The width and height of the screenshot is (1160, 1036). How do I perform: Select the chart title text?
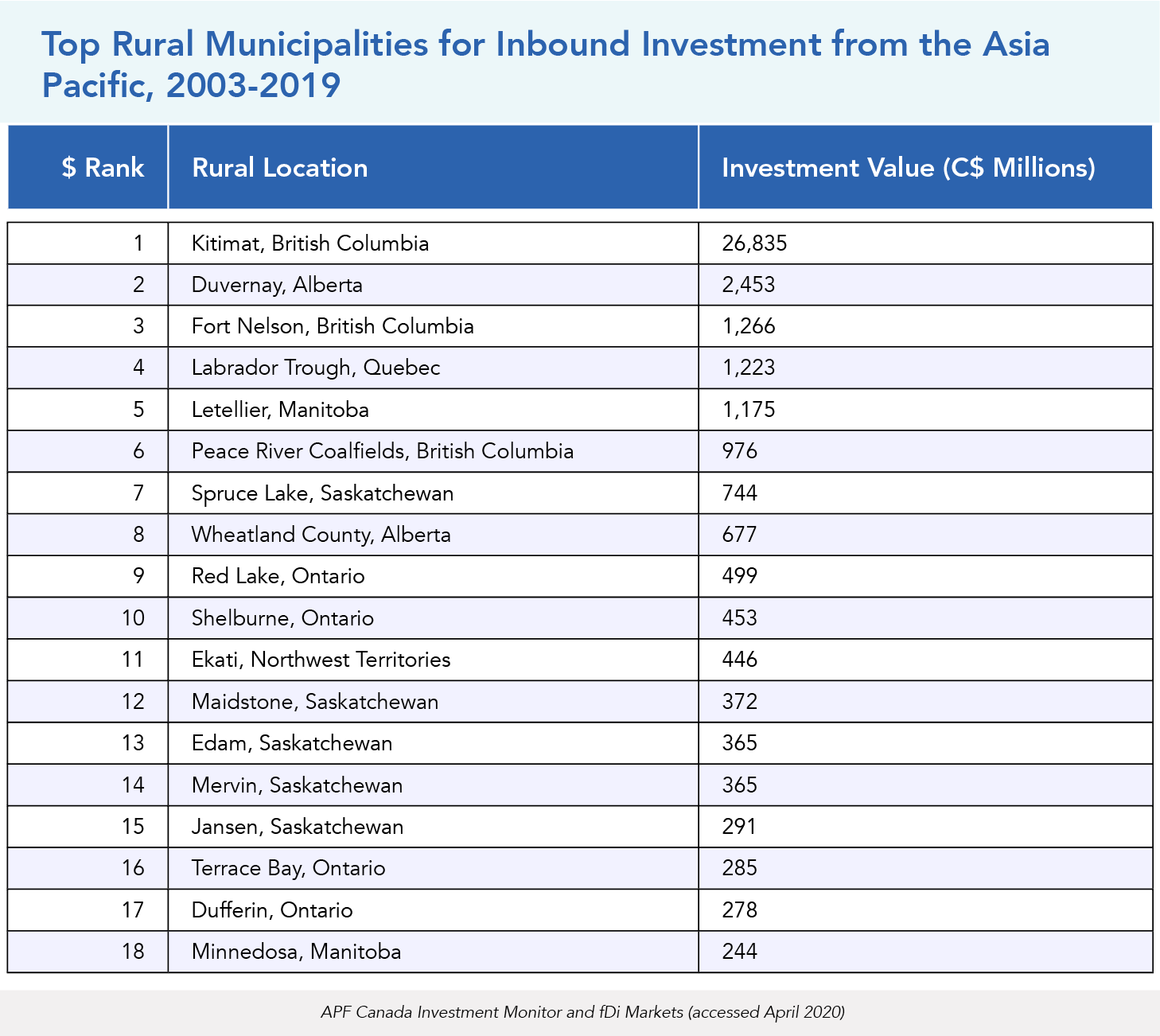(x=545, y=64)
